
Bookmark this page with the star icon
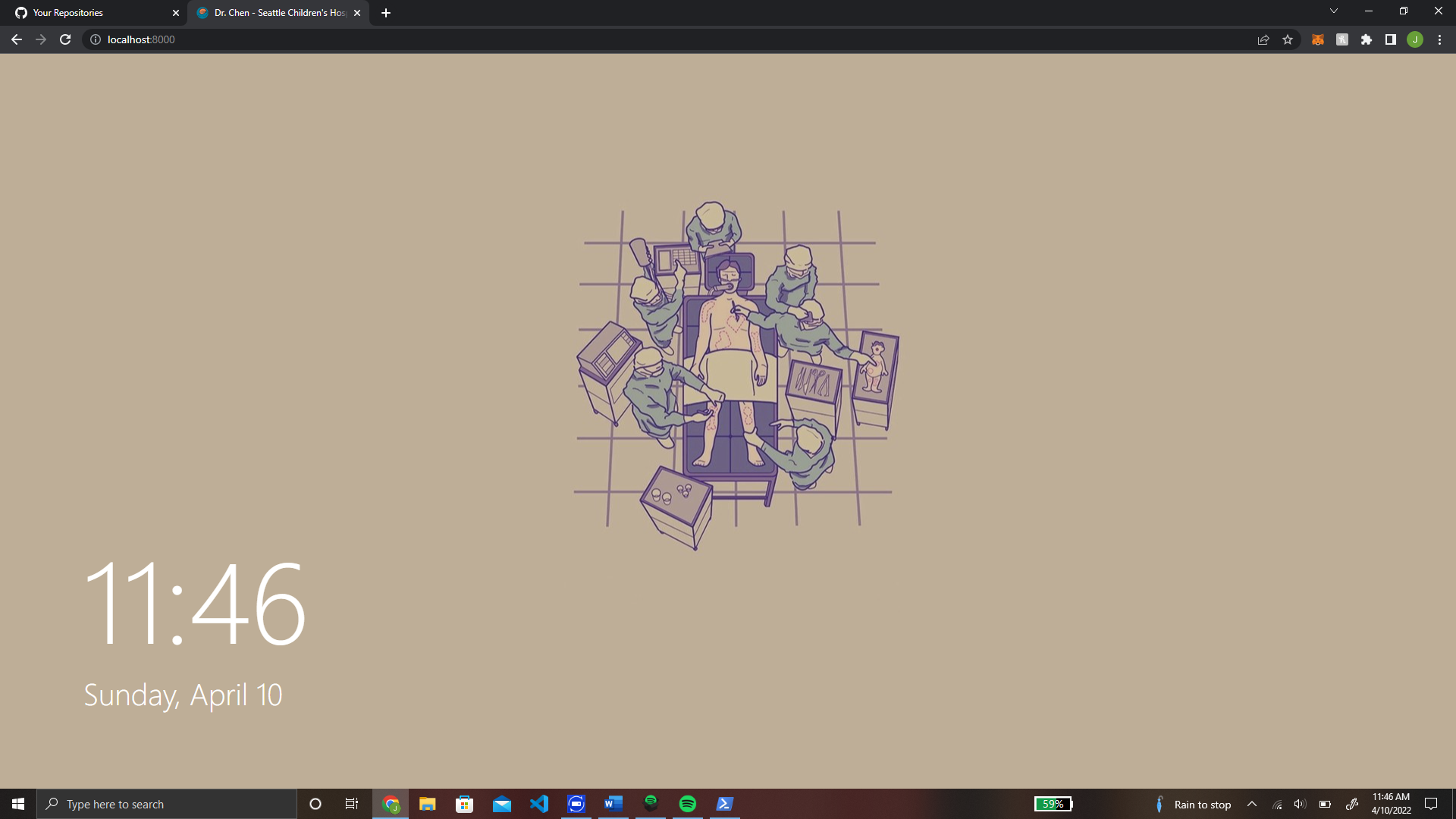pyautogui.click(x=1288, y=39)
